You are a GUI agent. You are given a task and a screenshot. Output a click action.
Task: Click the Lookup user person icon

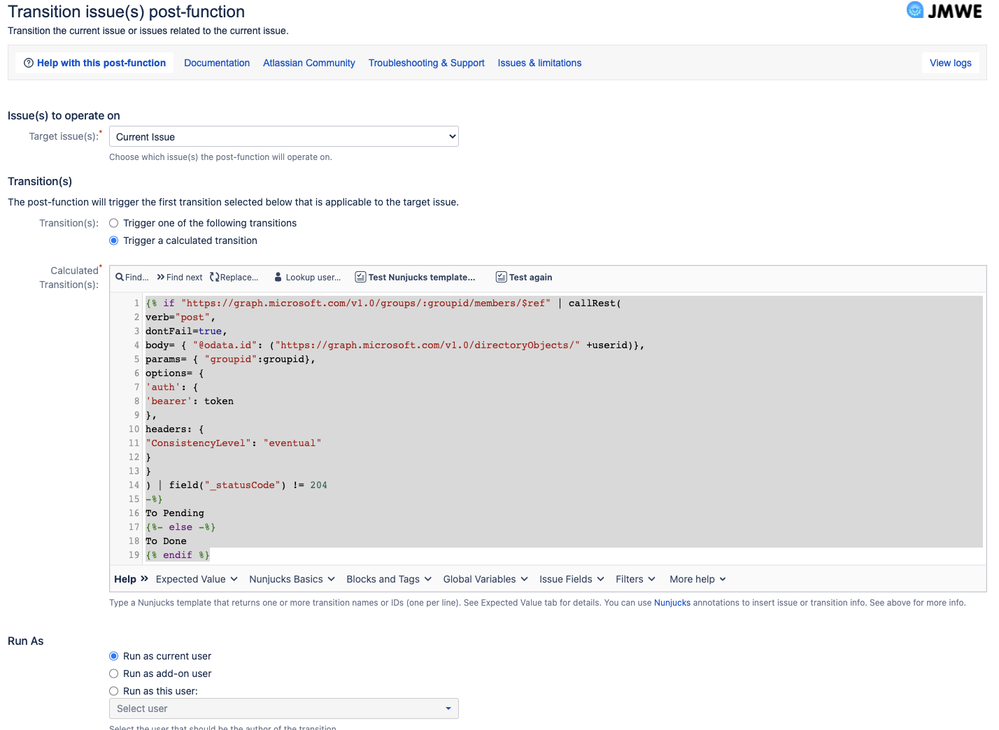278,277
